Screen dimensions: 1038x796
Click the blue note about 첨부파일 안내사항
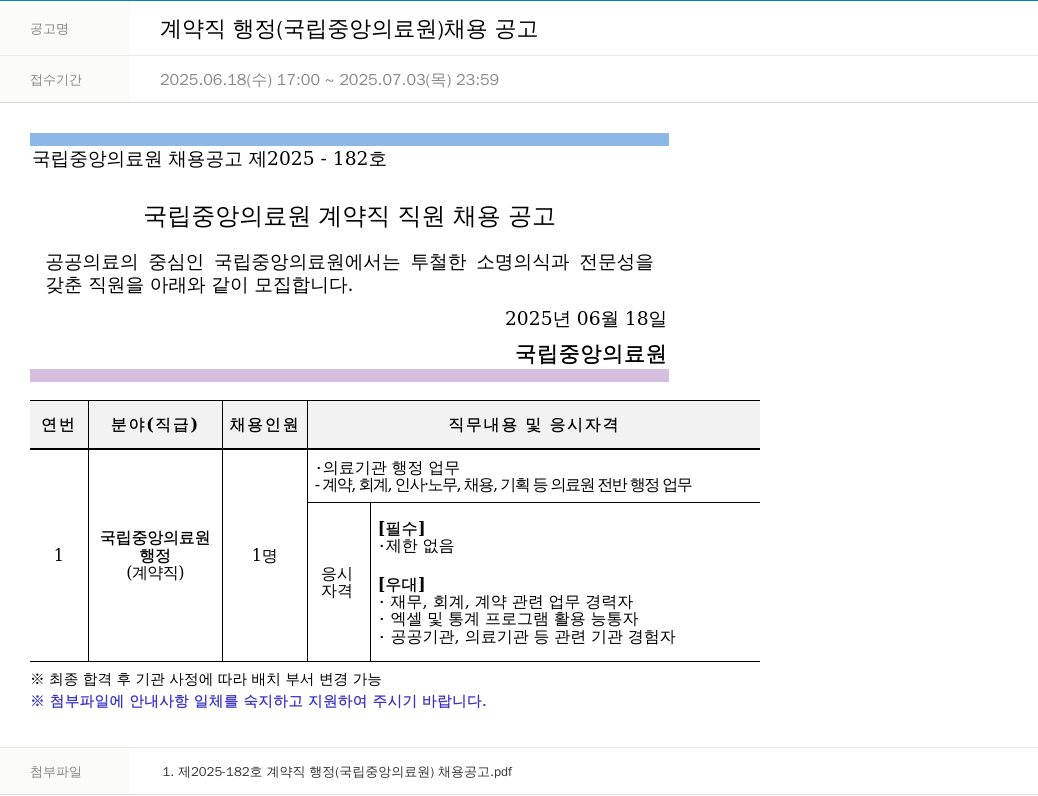[258, 701]
